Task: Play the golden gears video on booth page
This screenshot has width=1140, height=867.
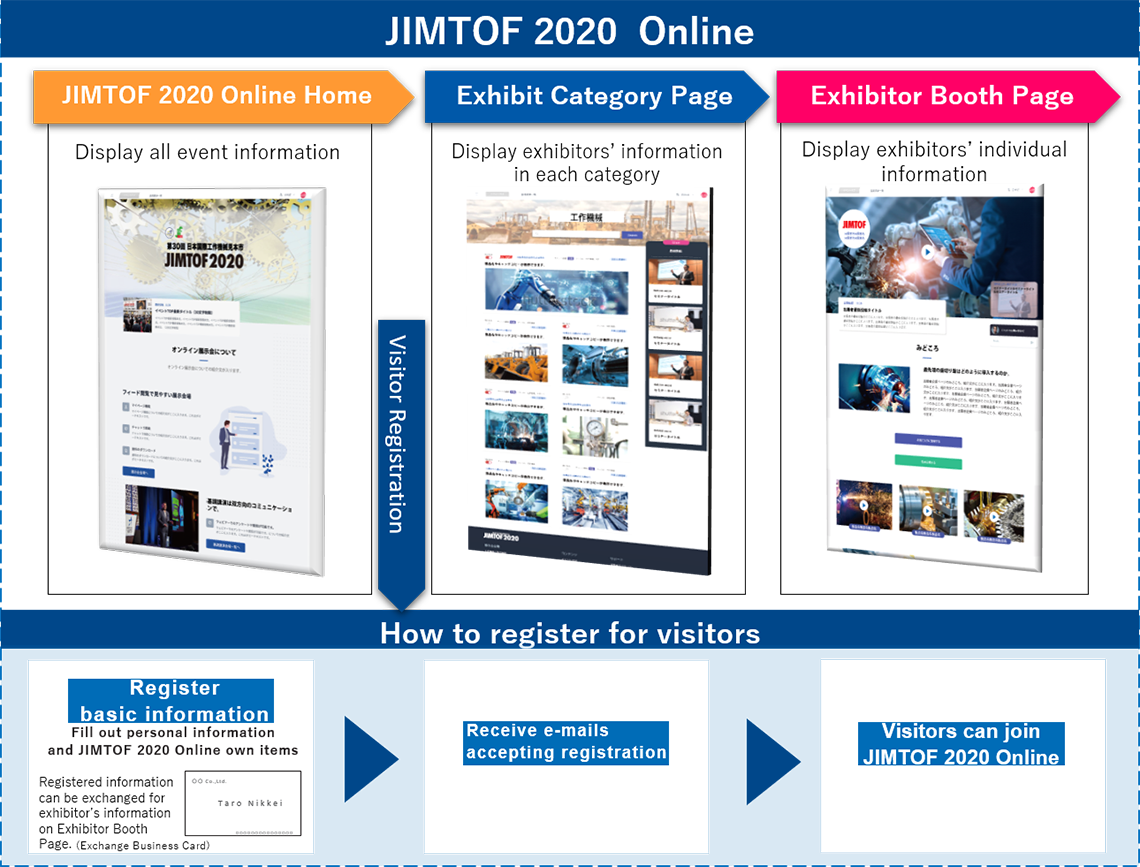Action: [x=994, y=517]
